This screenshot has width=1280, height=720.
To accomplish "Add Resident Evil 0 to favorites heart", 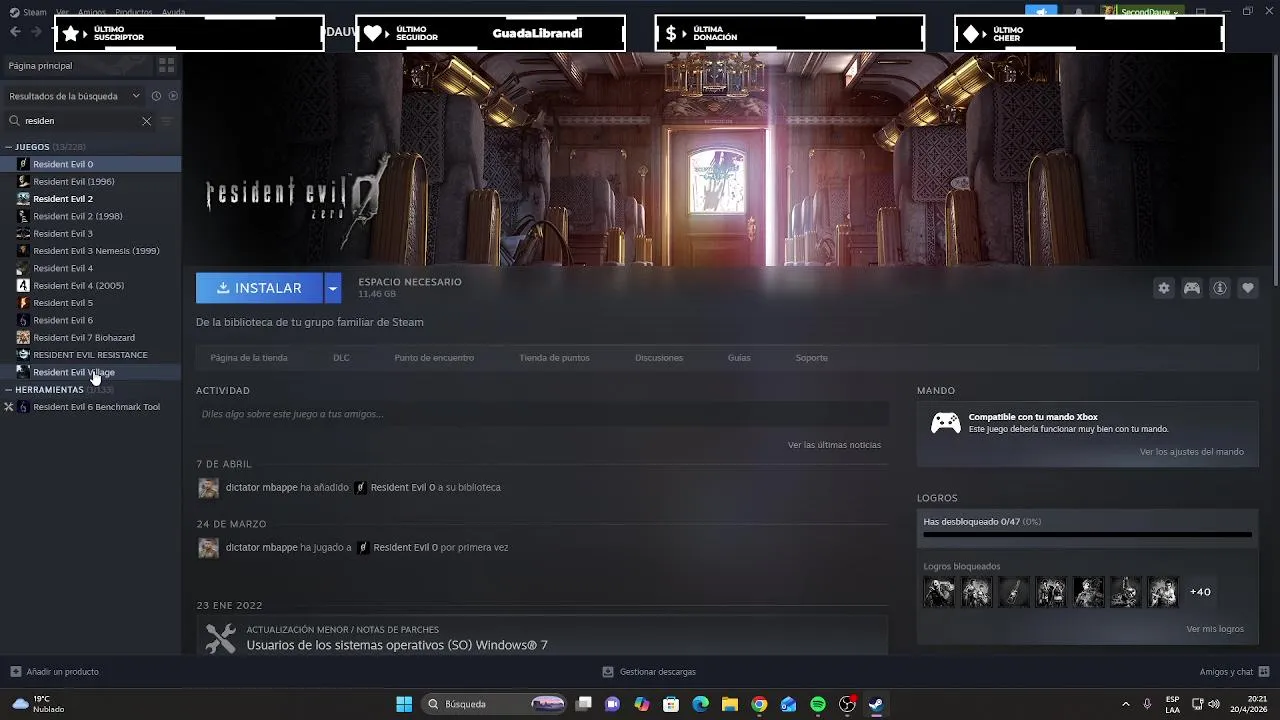I will (x=1248, y=288).
